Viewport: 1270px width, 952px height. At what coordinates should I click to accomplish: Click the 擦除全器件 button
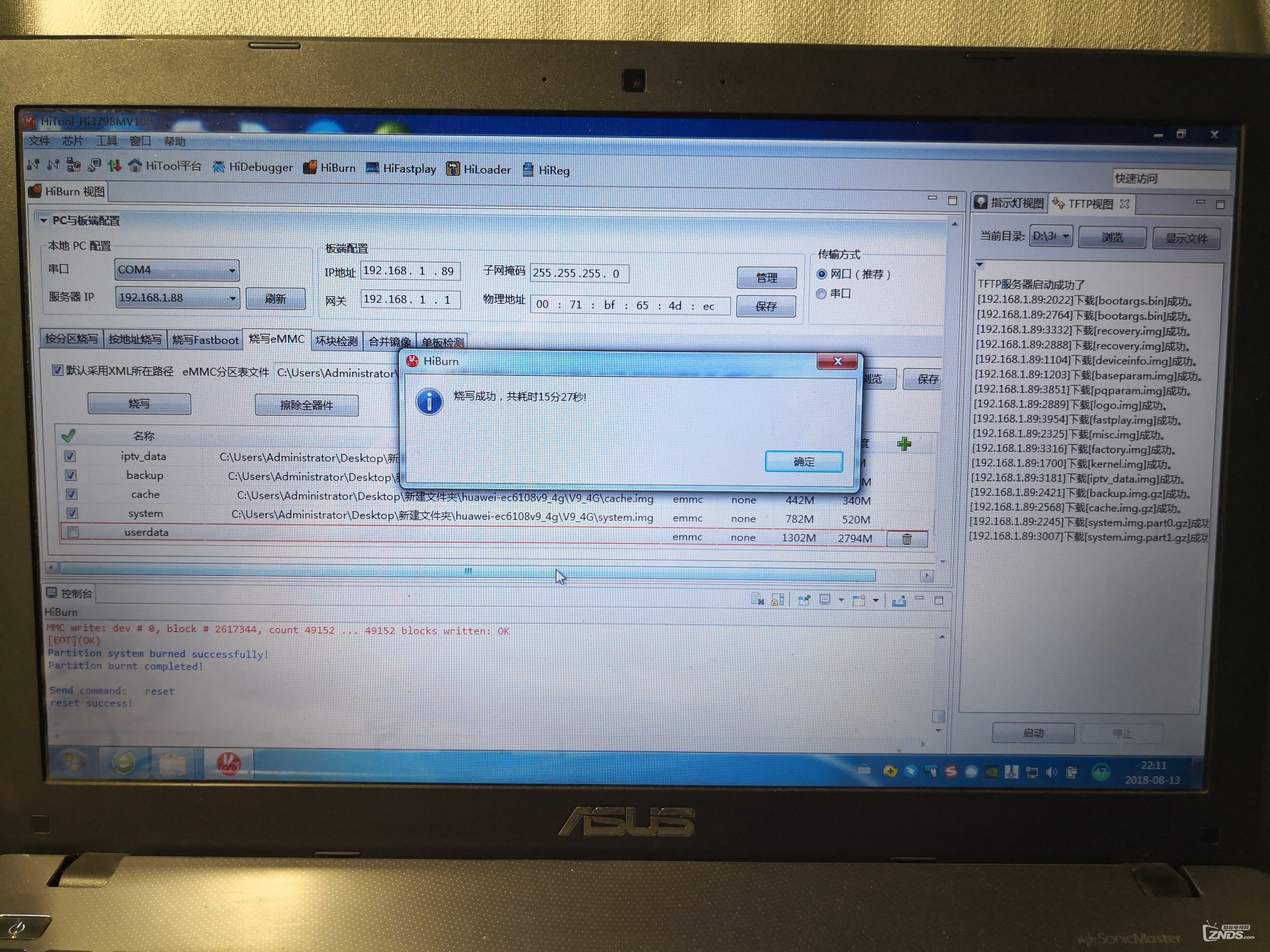pyautogui.click(x=307, y=405)
